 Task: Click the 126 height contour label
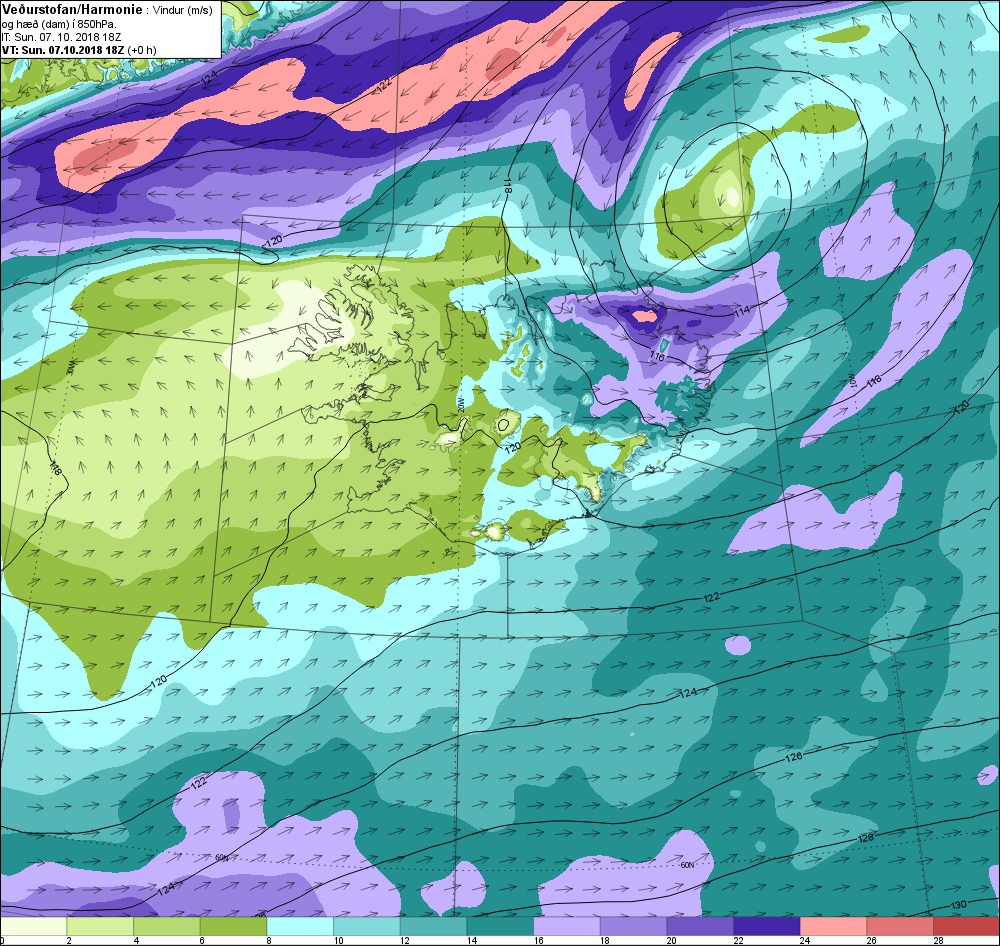point(794,757)
